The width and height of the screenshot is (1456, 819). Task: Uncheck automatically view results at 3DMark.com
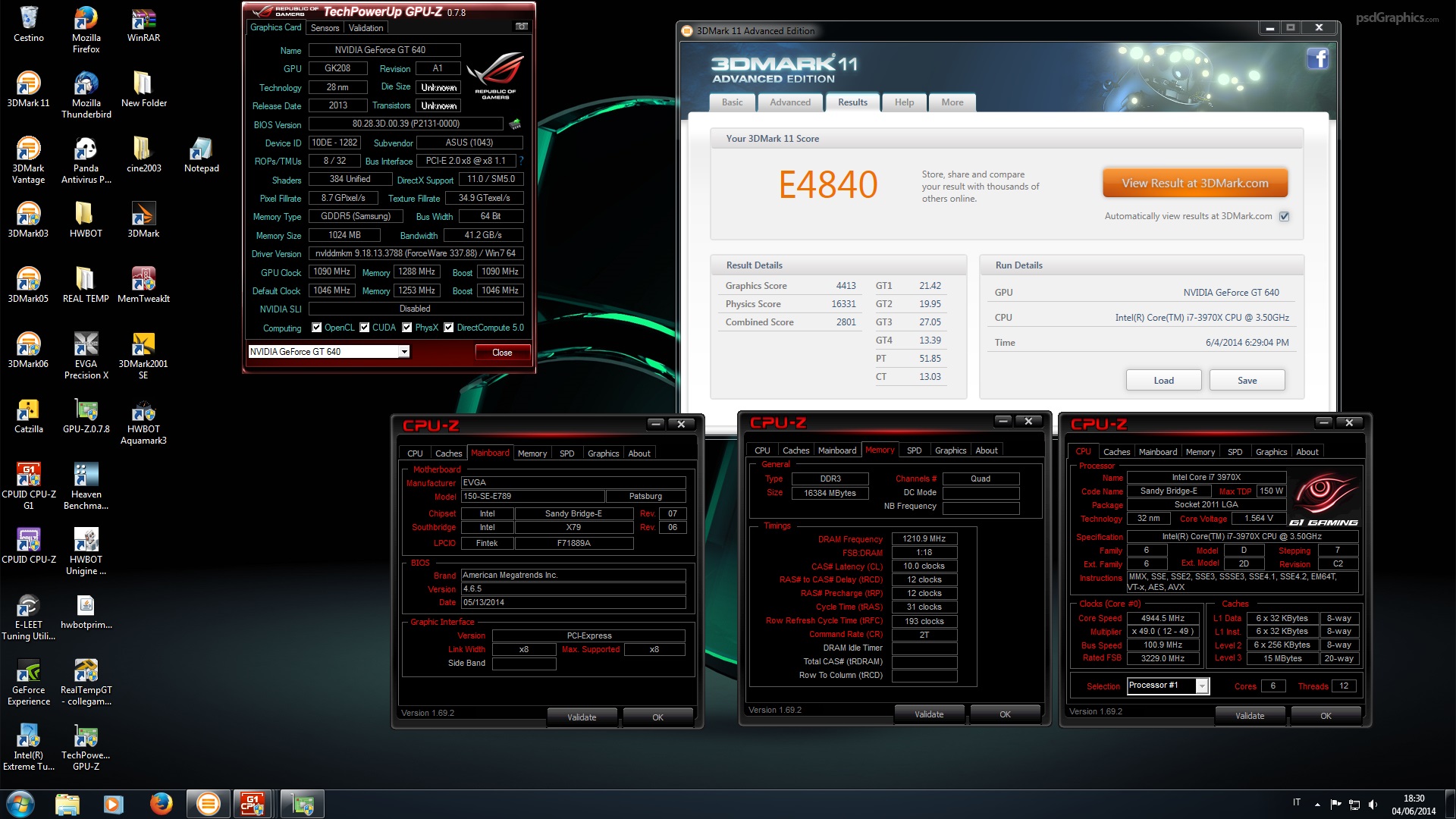pyautogui.click(x=1285, y=216)
